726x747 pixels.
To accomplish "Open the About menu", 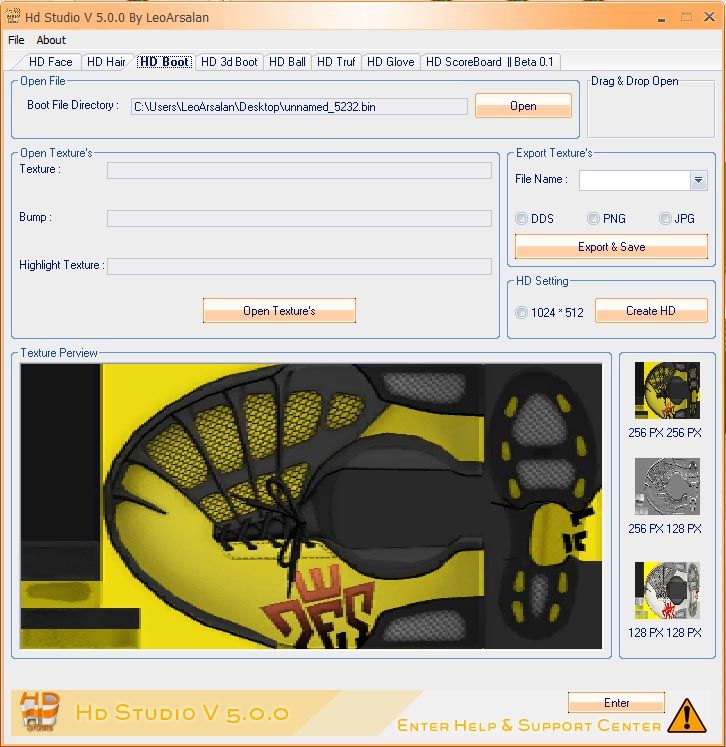I will [51, 40].
